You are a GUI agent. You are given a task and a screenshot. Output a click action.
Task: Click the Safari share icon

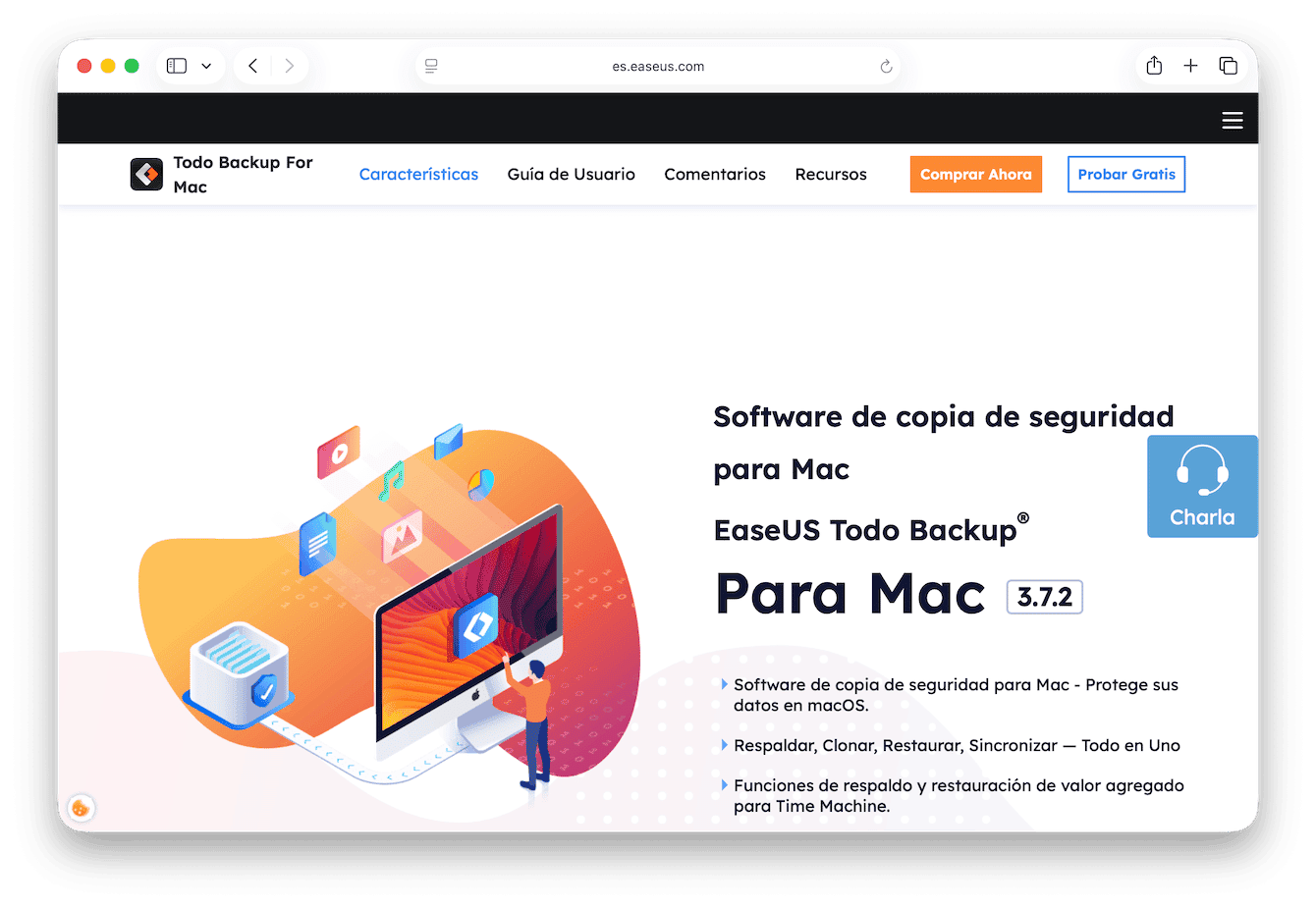pos(1154,66)
